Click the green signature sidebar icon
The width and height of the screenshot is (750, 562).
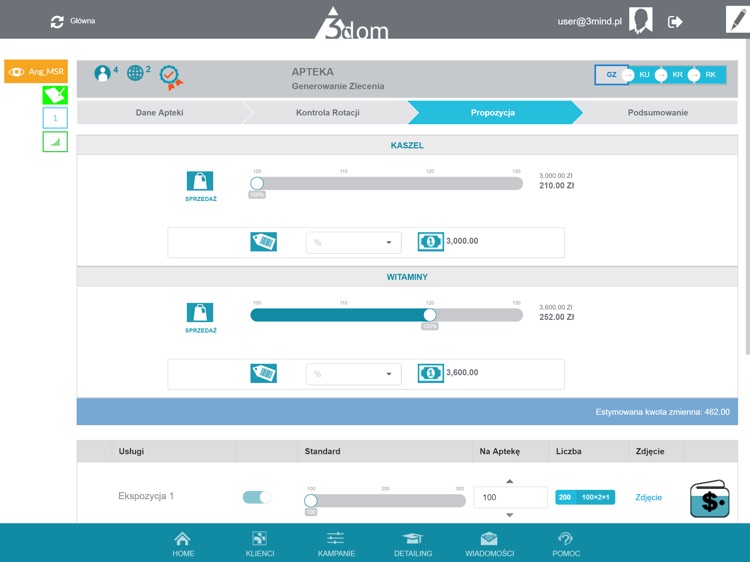coord(55,95)
